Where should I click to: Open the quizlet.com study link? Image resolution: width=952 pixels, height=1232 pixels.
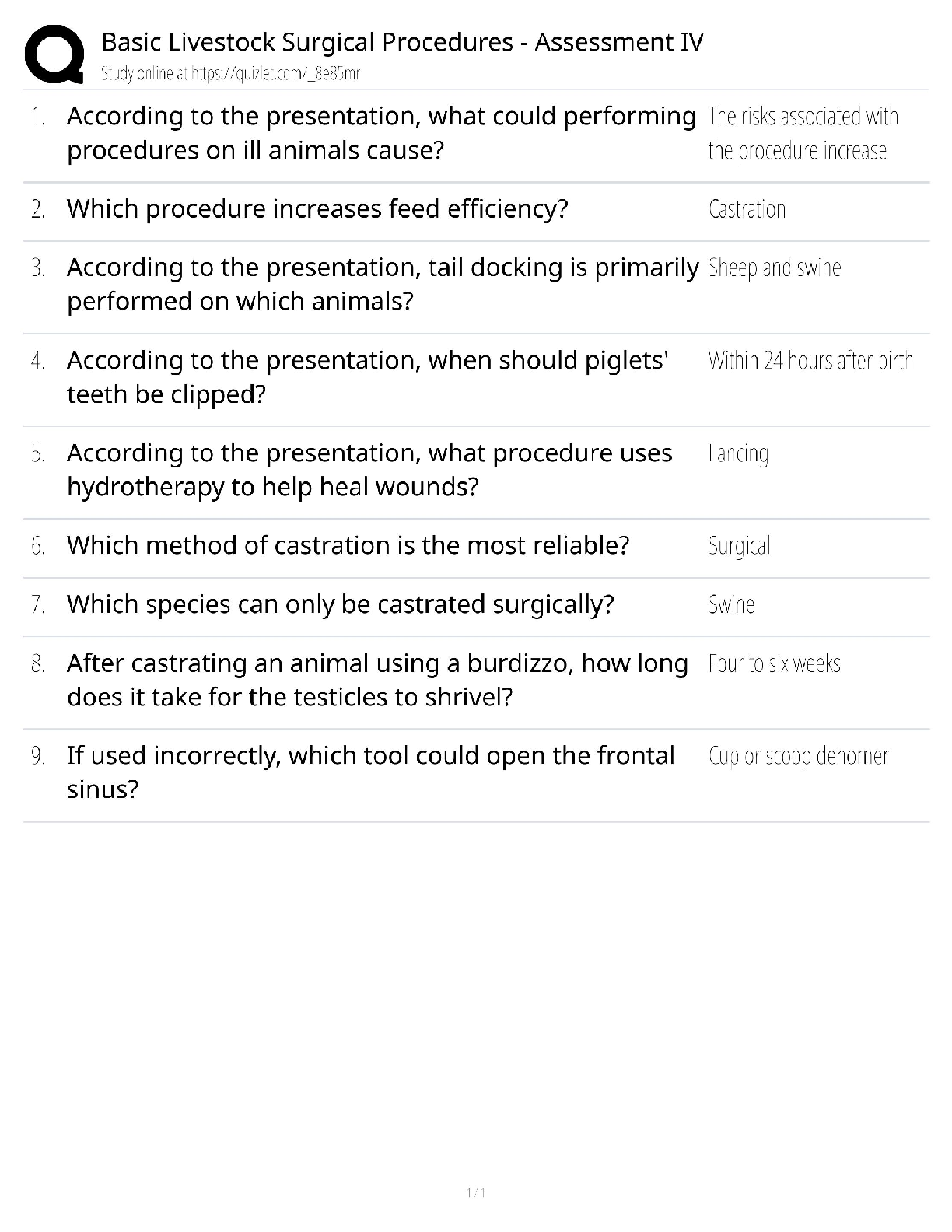[x=275, y=74]
